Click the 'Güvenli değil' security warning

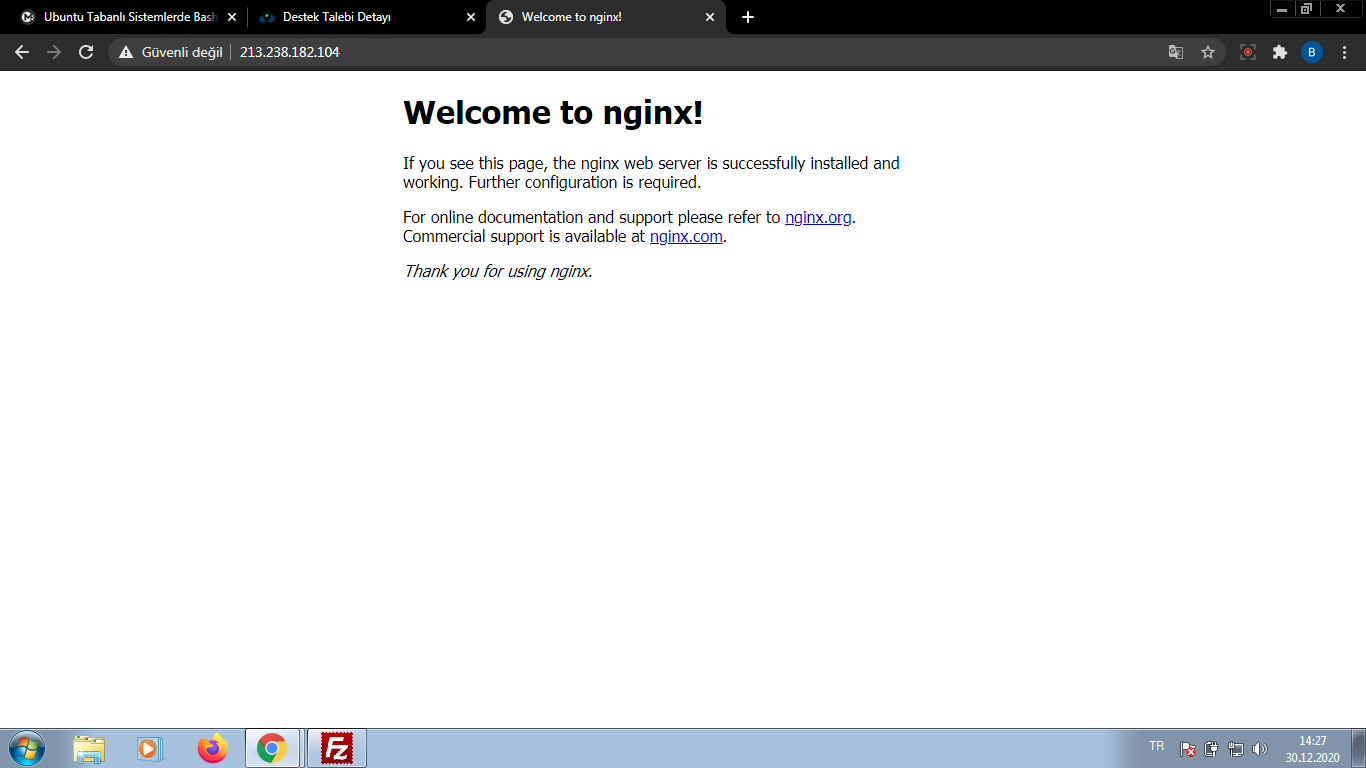pyautogui.click(x=171, y=52)
